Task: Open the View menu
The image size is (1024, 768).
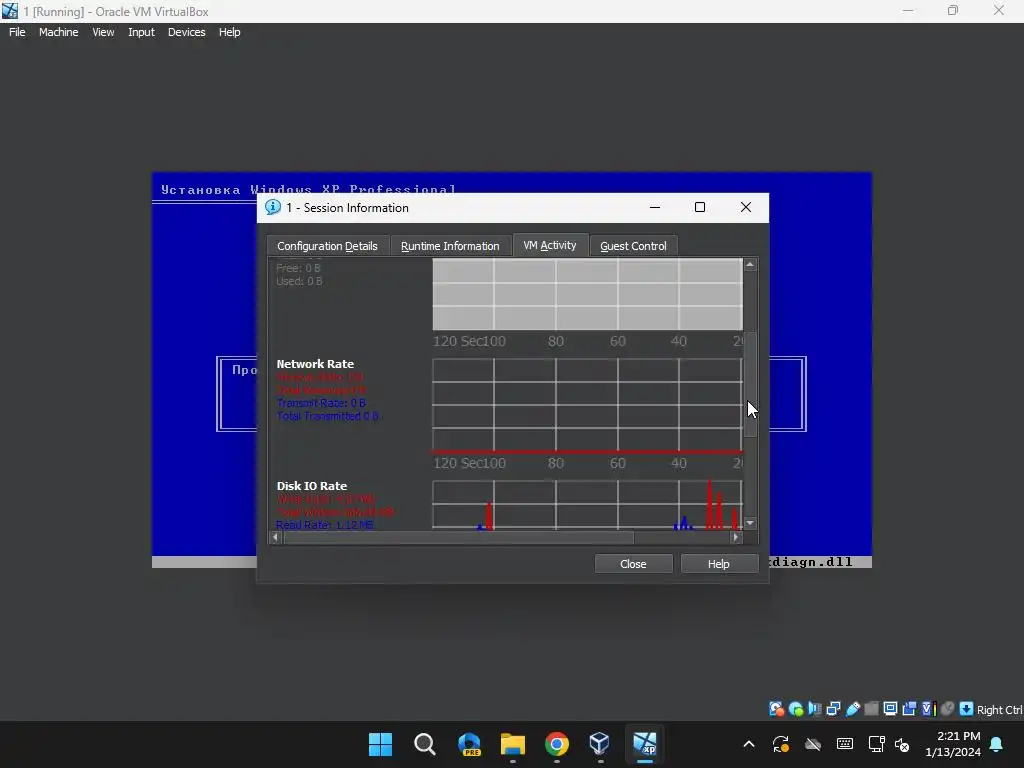Action: (x=103, y=32)
